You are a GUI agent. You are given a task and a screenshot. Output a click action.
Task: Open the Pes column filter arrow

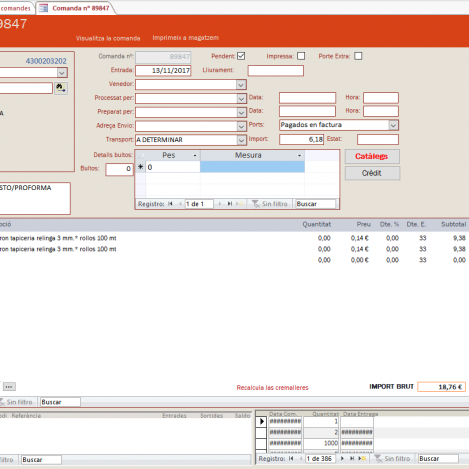pos(195,155)
